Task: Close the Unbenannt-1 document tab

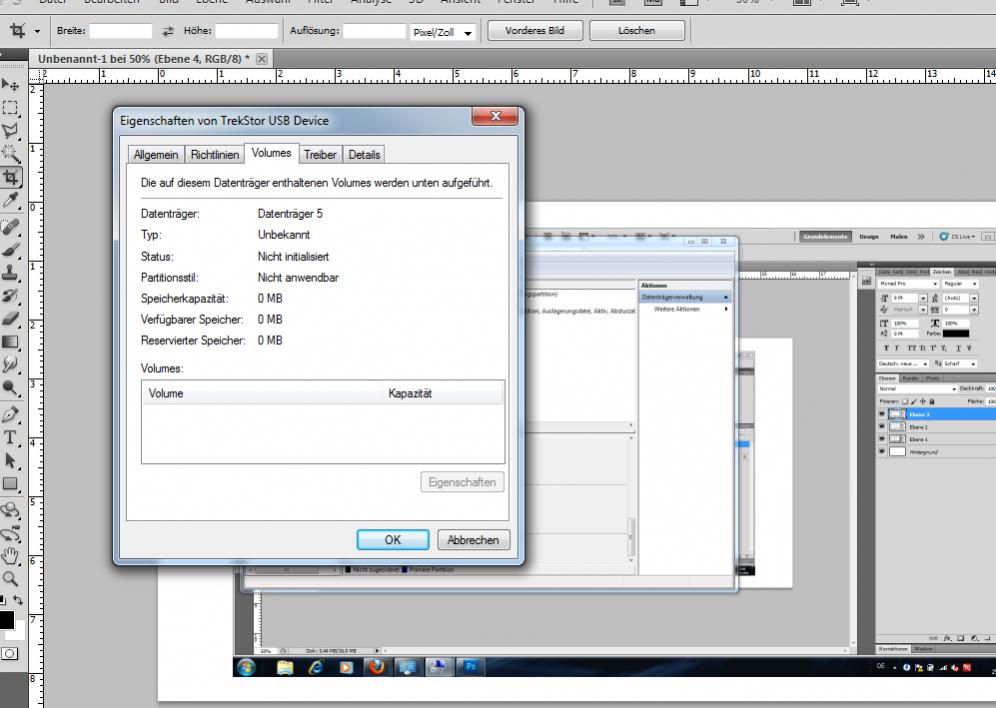Action: pyautogui.click(x=262, y=59)
